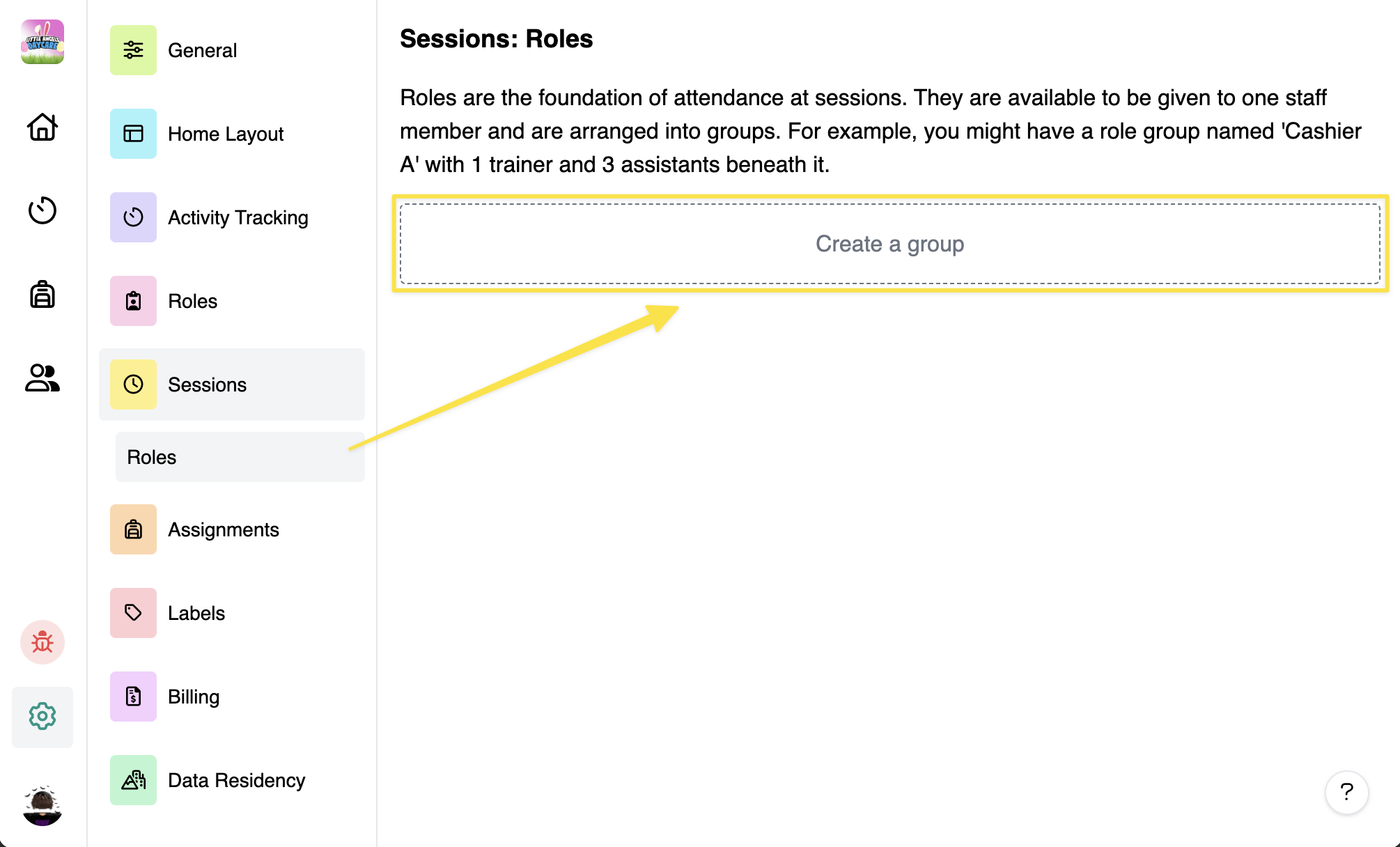Screen dimensions: 1400x847
Task: Open the help question mark button
Action: pos(1346,792)
